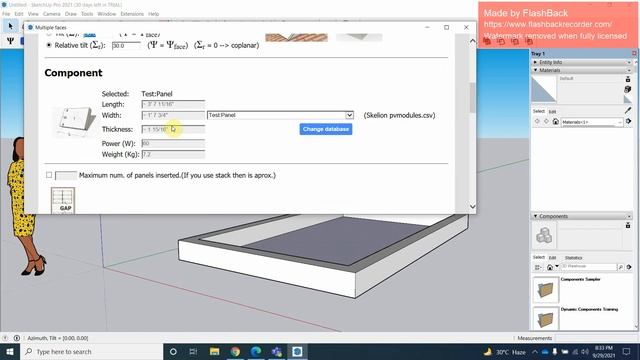Click the 3D Warehouse search field
The image size is (640, 360).
(588, 267)
